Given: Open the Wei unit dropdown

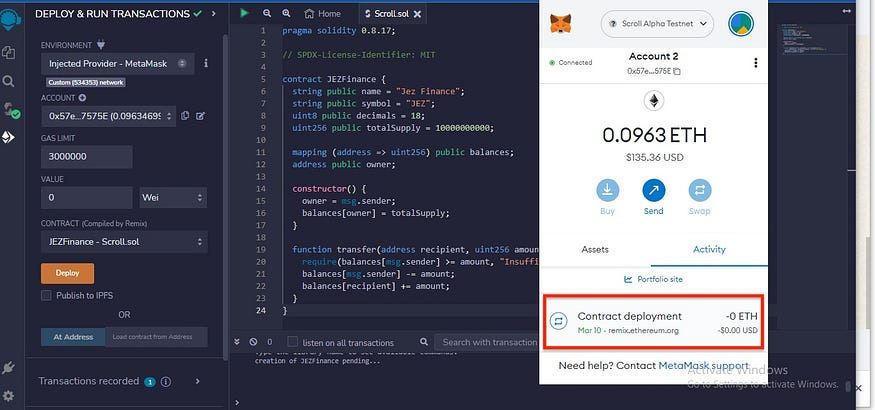Looking at the screenshot, I should click(173, 197).
